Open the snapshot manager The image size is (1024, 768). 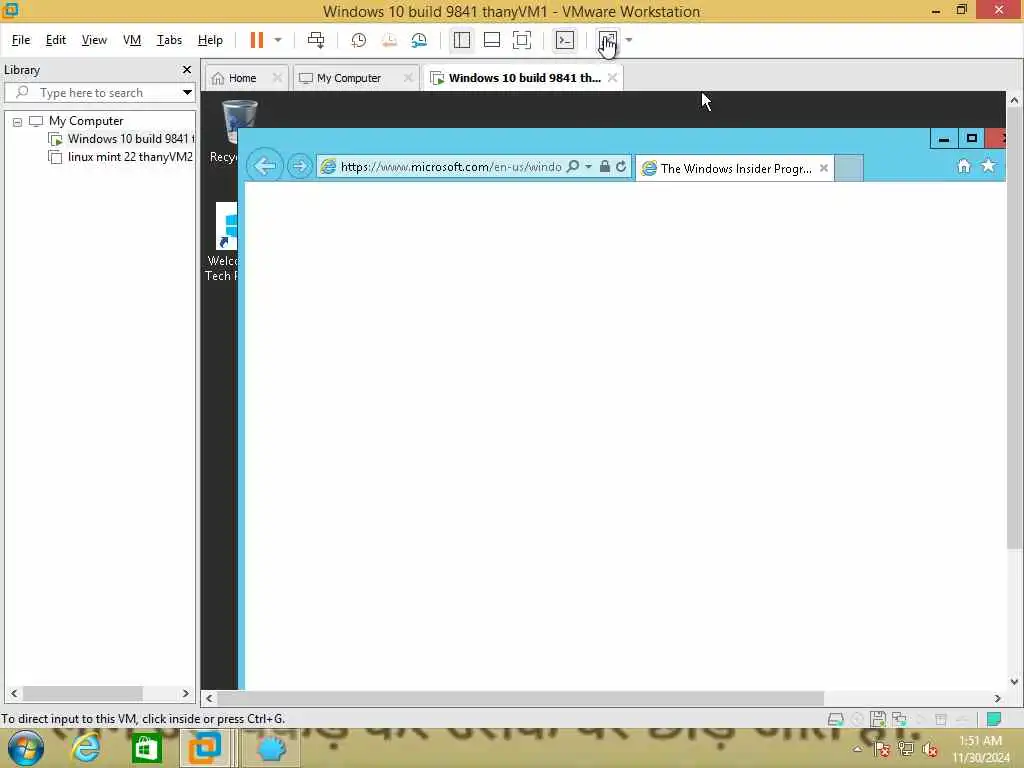click(419, 40)
